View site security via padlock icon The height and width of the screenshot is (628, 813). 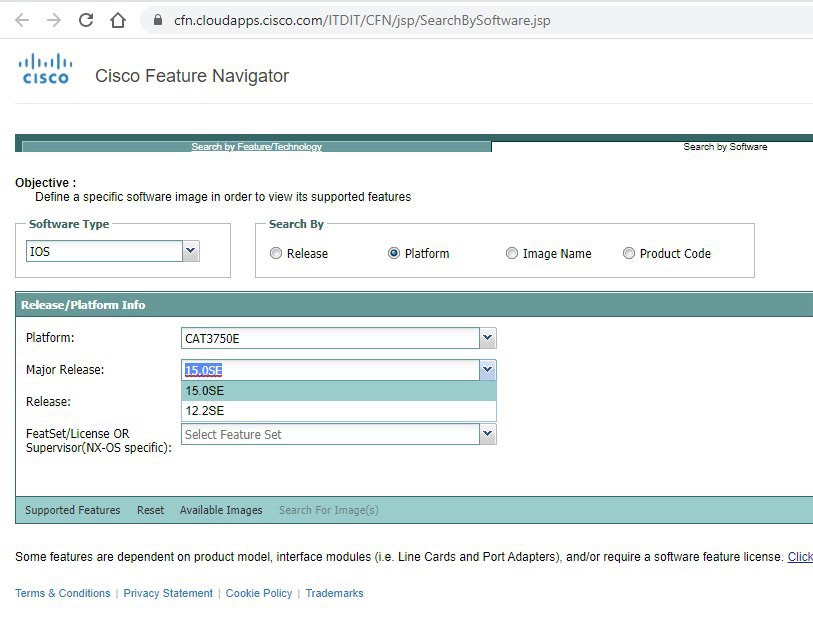point(158,20)
